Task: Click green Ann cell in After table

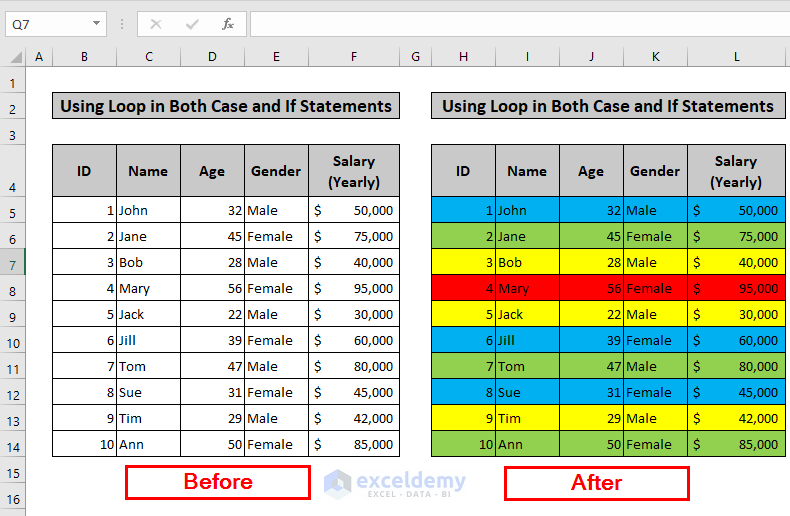Action: point(527,444)
